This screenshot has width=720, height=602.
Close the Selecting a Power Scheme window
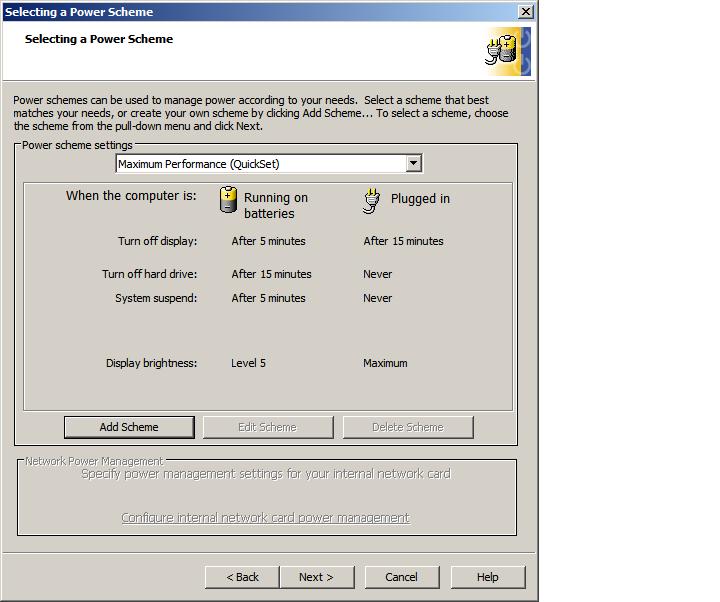point(526,11)
